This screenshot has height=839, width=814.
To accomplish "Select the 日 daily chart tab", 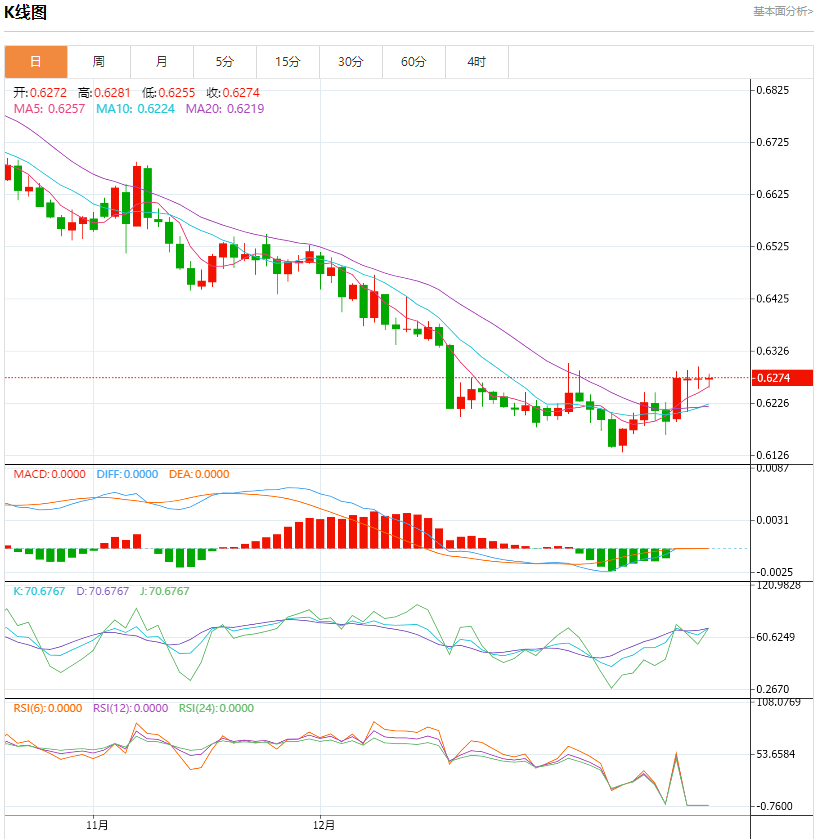I will point(36,62).
